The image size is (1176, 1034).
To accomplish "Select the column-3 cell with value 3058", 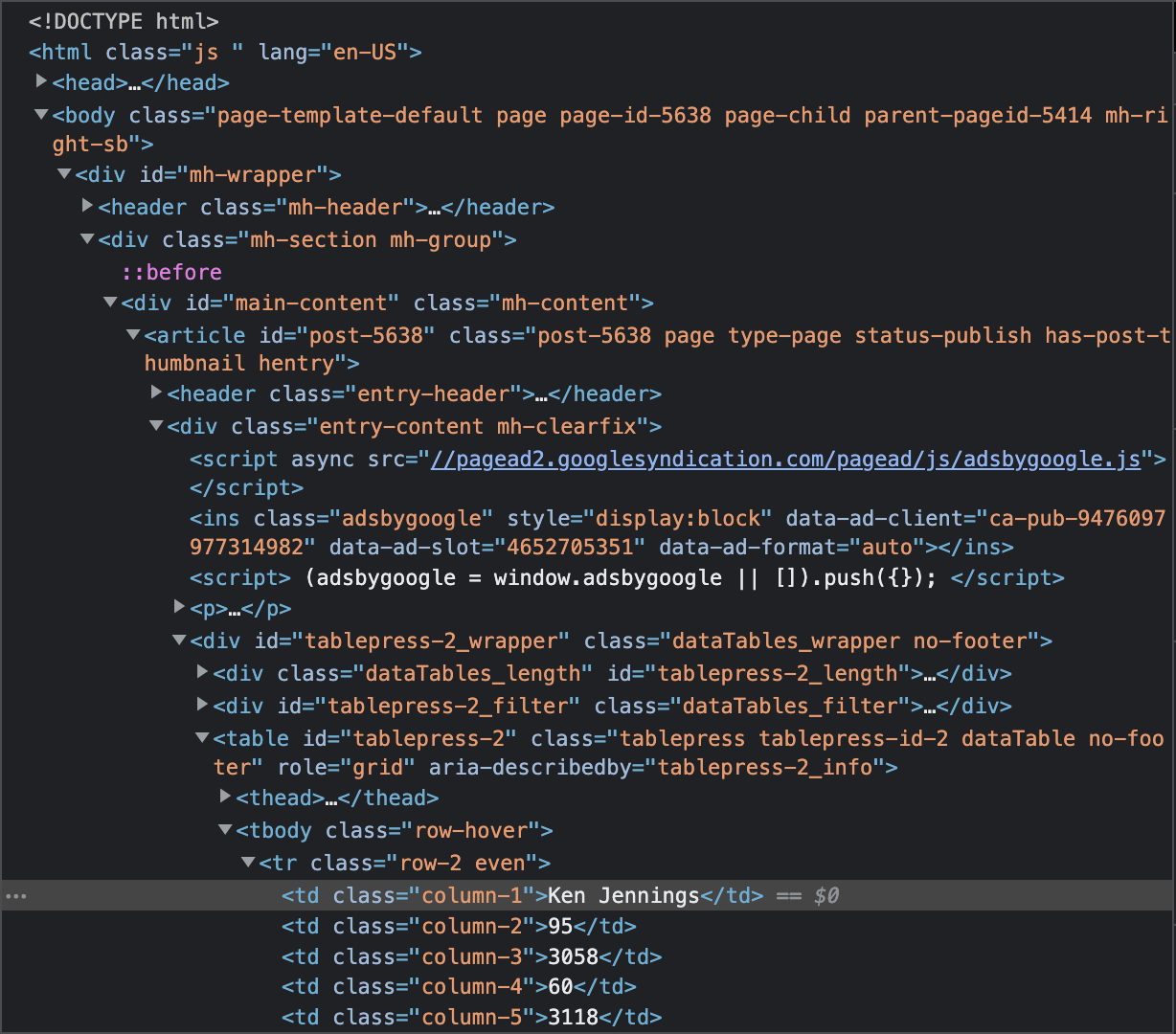I will pos(471,956).
